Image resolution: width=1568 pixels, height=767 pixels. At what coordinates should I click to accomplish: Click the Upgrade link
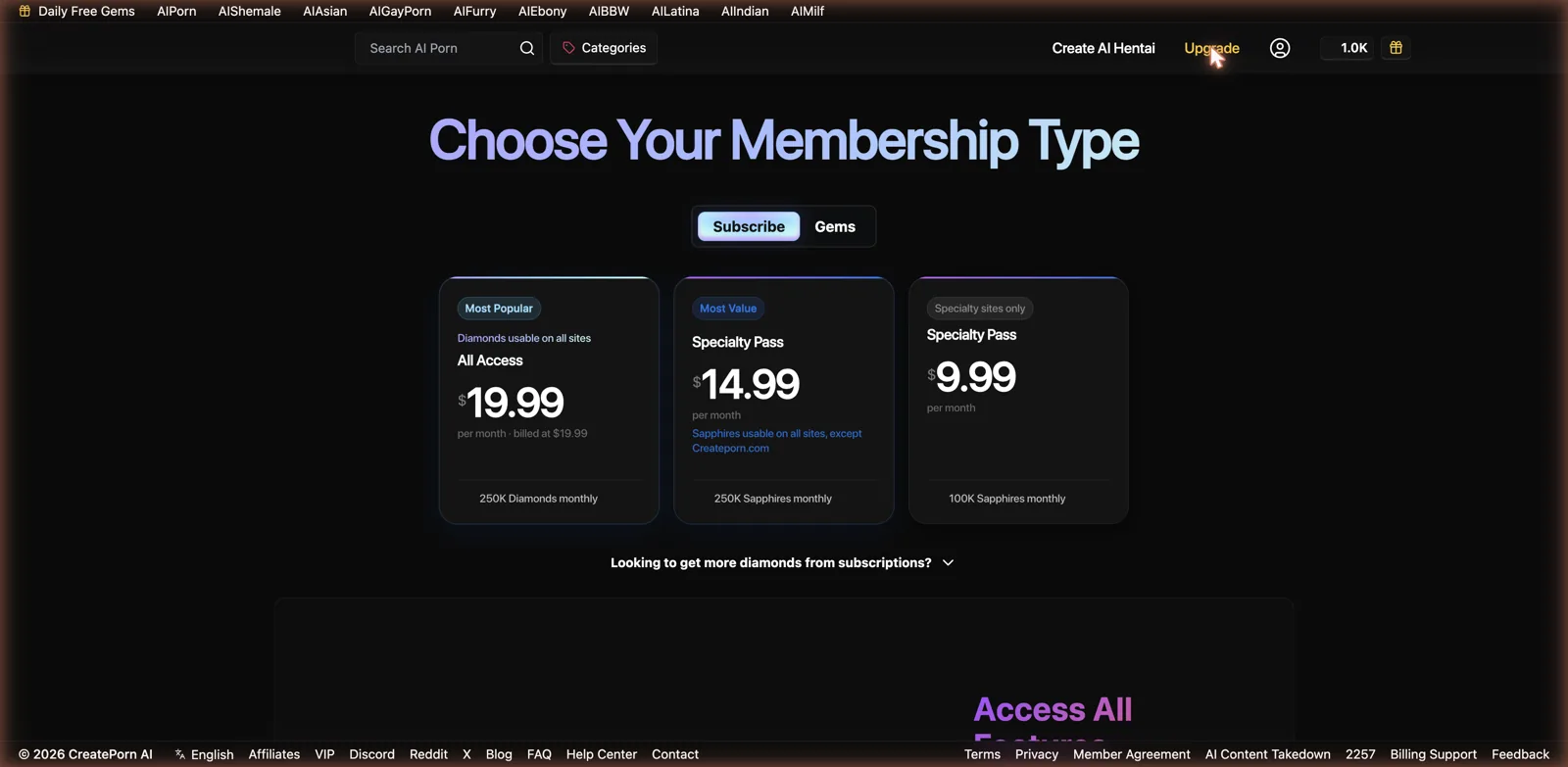tap(1211, 48)
